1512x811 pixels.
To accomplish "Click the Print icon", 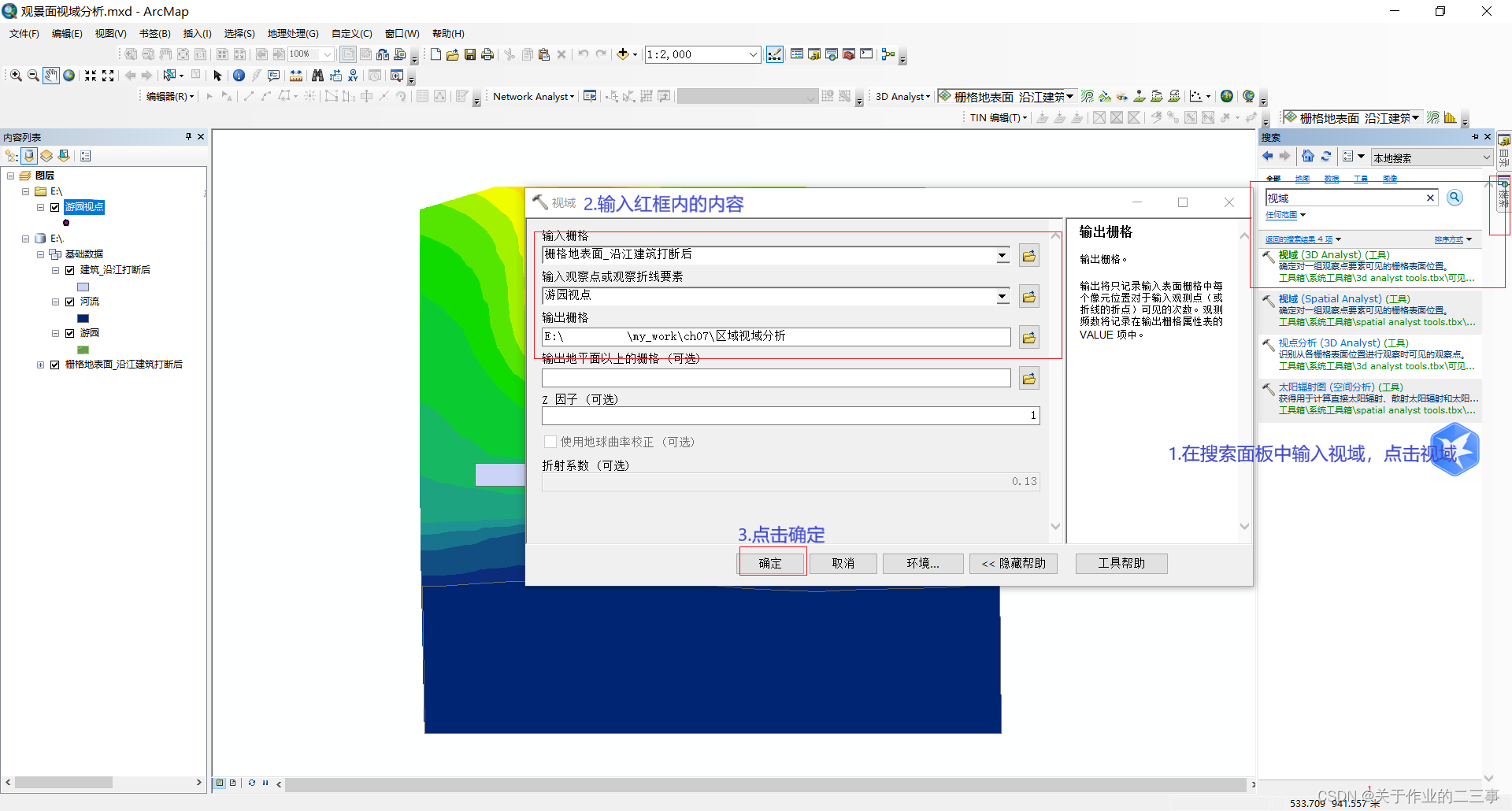I will point(487,54).
